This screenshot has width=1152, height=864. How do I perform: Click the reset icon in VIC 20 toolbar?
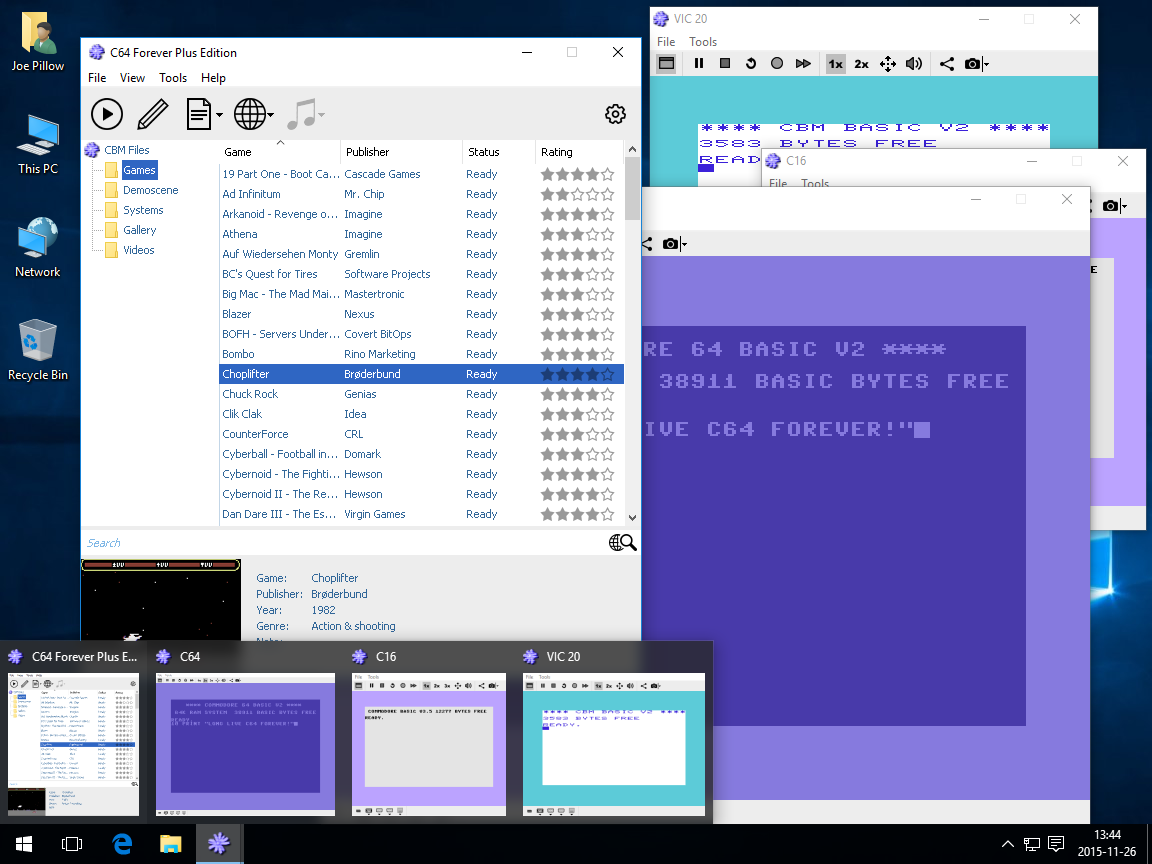click(750, 64)
